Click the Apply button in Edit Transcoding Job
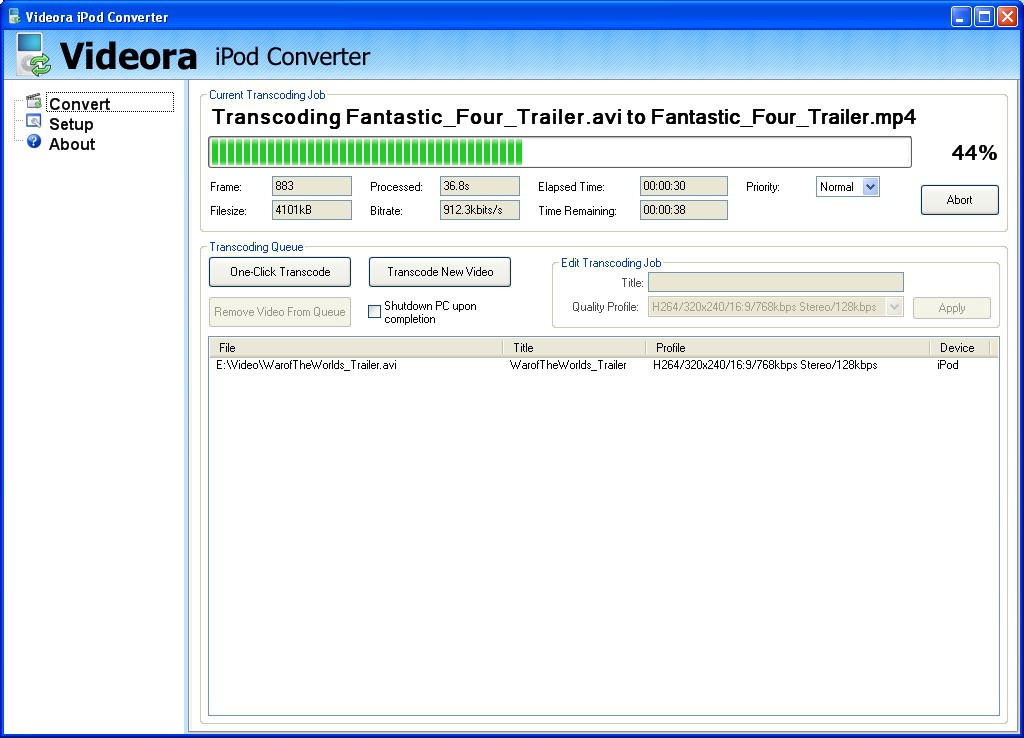 click(952, 308)
